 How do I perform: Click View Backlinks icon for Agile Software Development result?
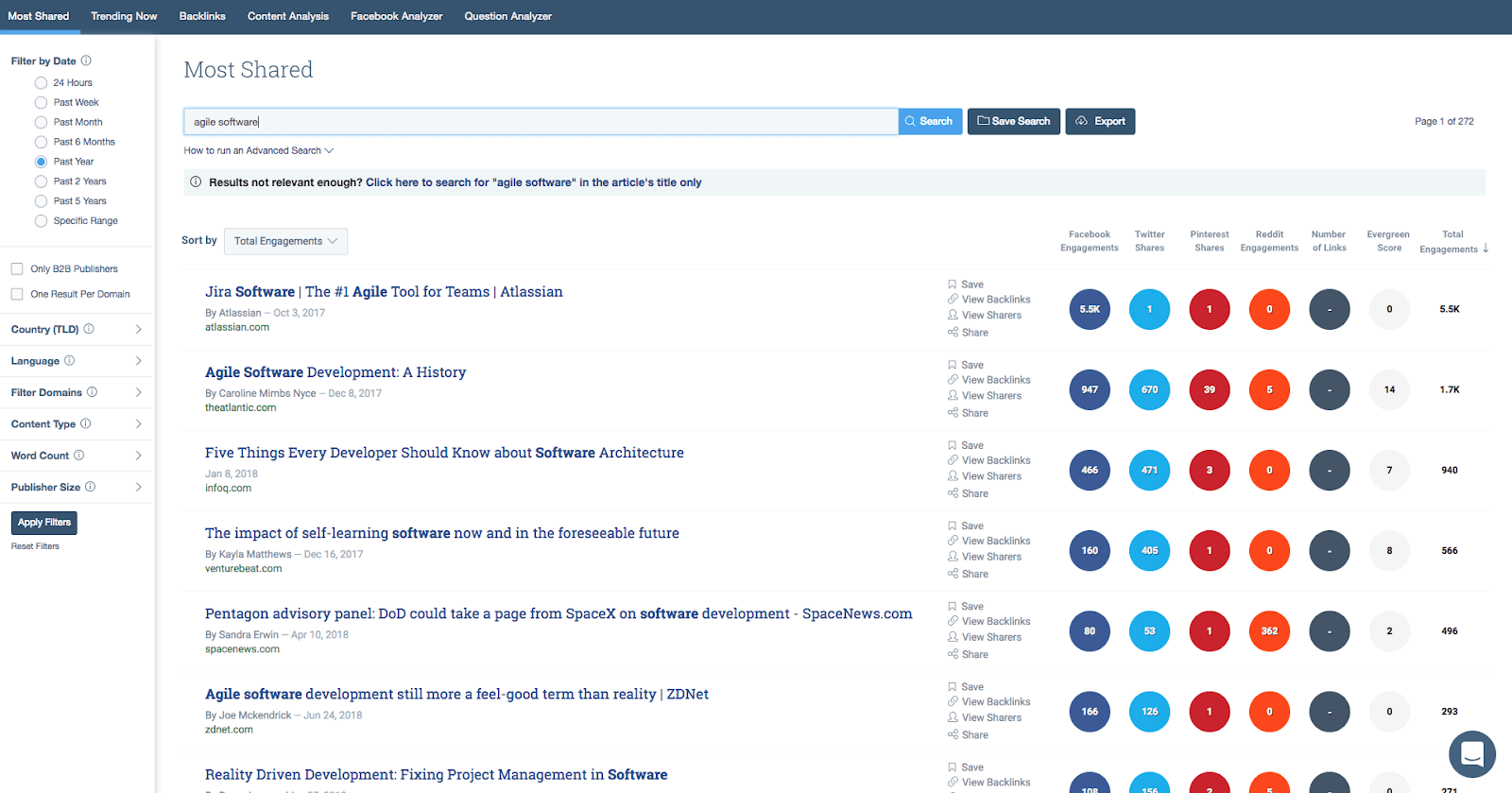(953, 380)
